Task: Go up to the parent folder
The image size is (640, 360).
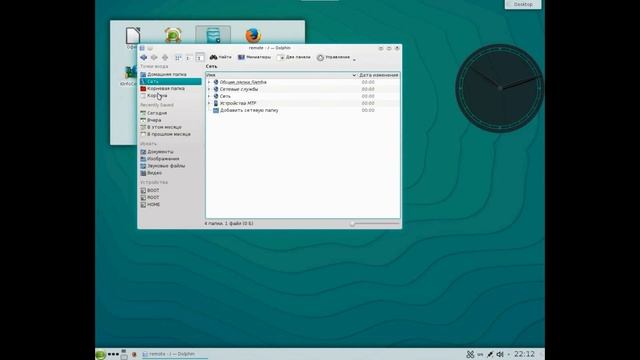Action: tap(165, 58)
